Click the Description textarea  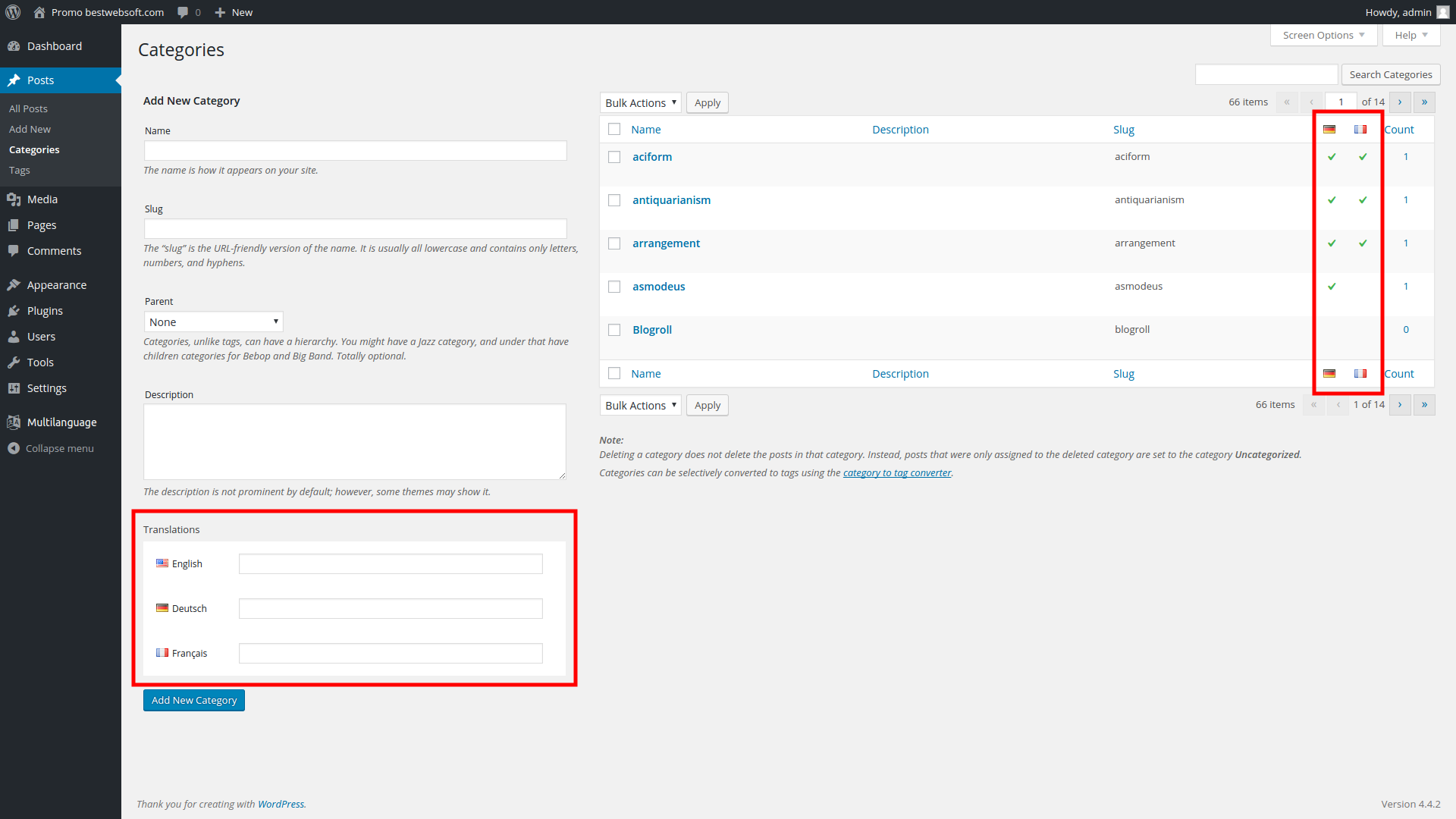[355, 441]
